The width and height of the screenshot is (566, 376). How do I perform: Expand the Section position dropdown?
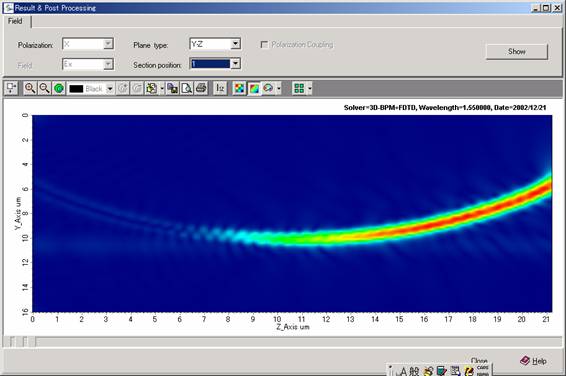pyautogui.click(x=235, y=64)
